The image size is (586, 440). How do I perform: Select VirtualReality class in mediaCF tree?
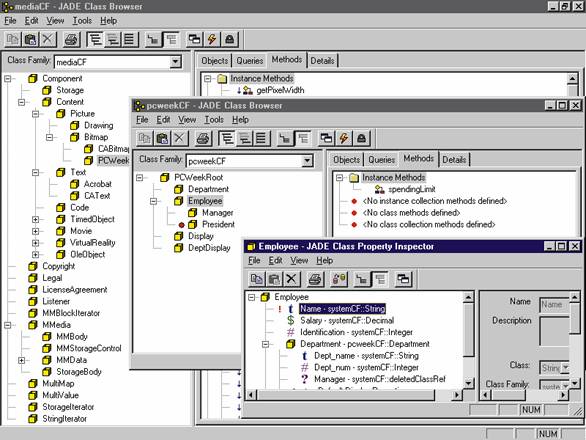tap(93, 243)
